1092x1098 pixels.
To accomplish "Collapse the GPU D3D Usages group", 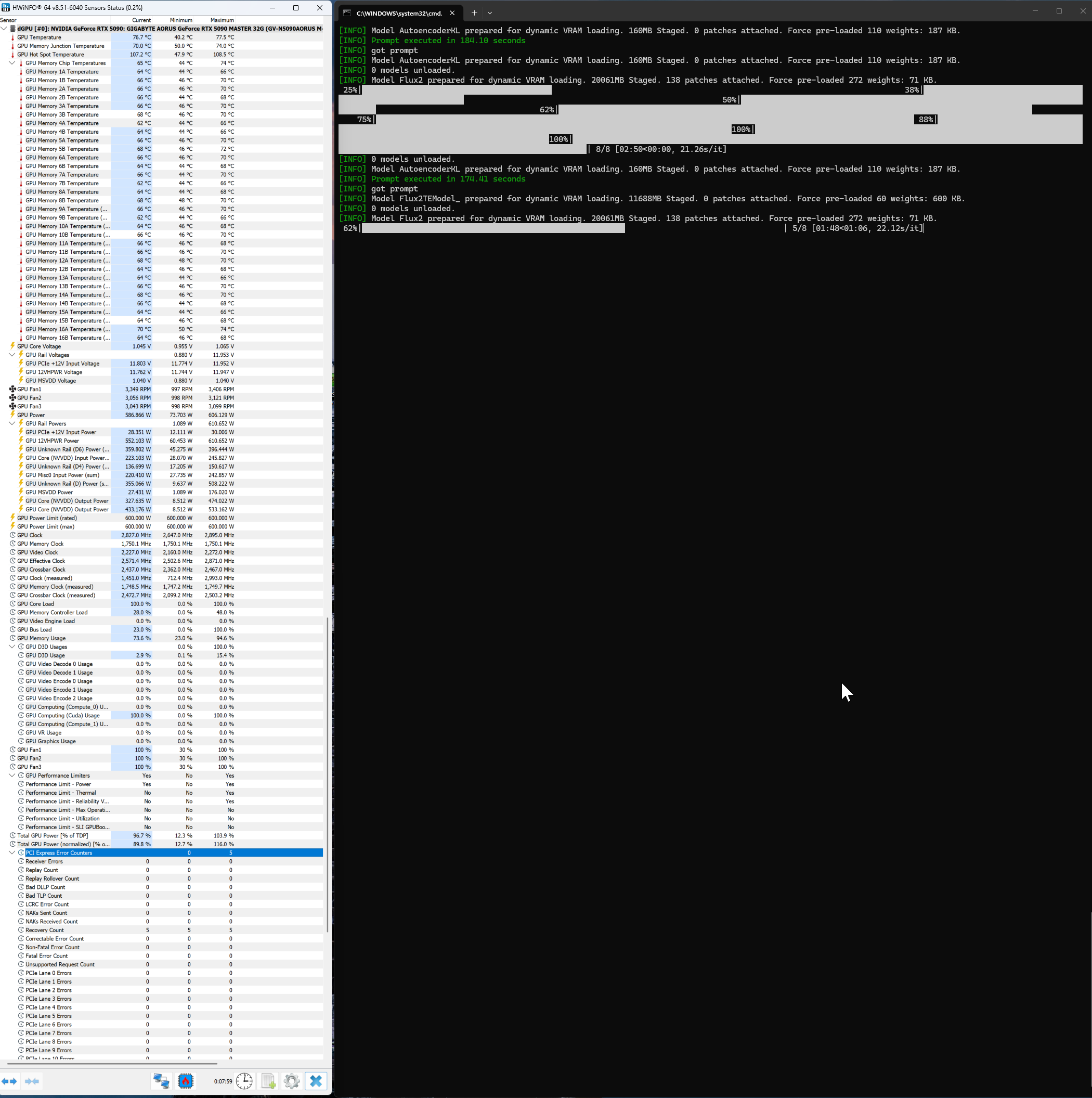I will (x=12, y=647).
